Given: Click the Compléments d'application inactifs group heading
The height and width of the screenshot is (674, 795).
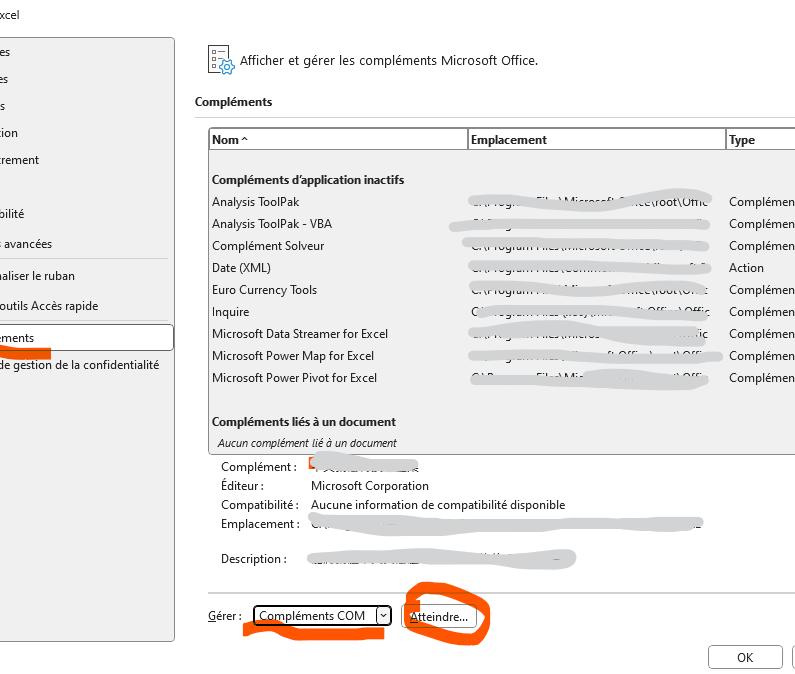Looking at the screenshot, I should (308, 180).
